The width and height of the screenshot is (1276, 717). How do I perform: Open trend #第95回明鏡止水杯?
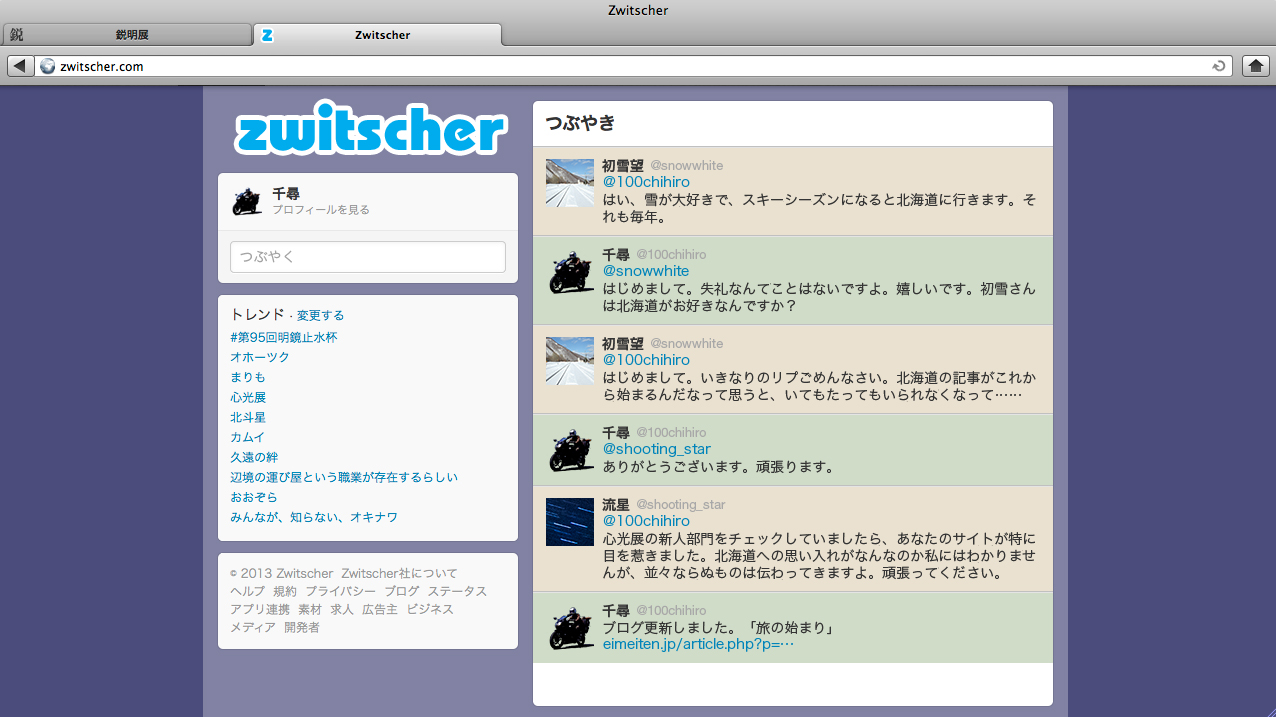[284, 337]
